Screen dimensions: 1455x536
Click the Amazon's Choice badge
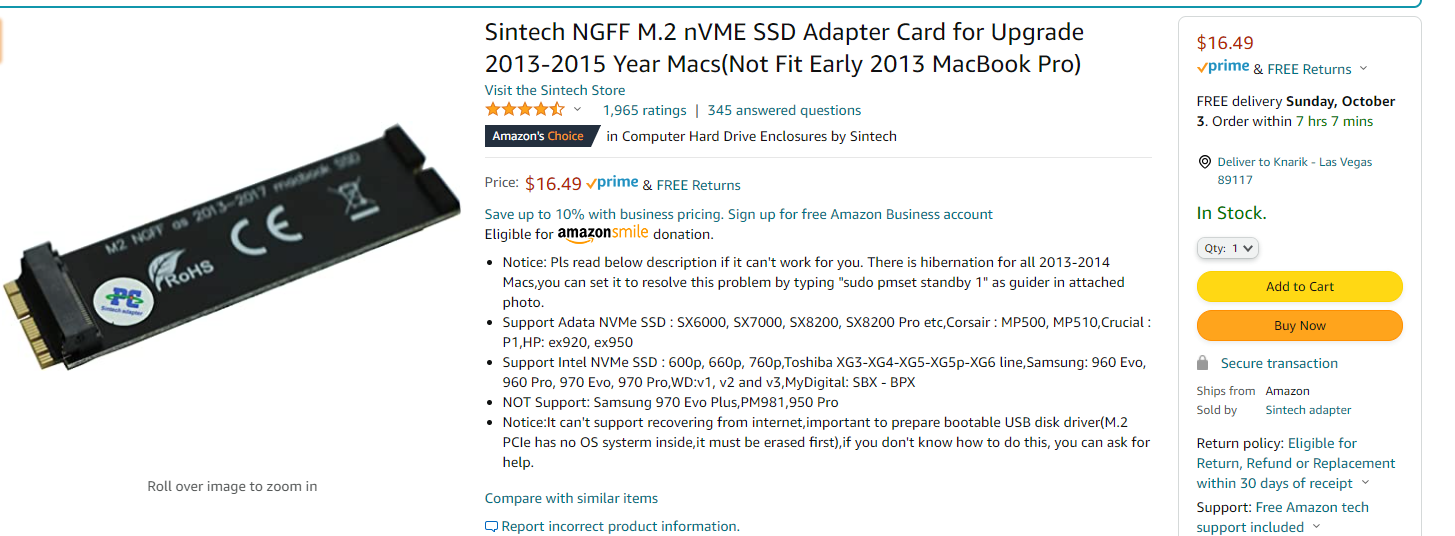tap(540, 136)
